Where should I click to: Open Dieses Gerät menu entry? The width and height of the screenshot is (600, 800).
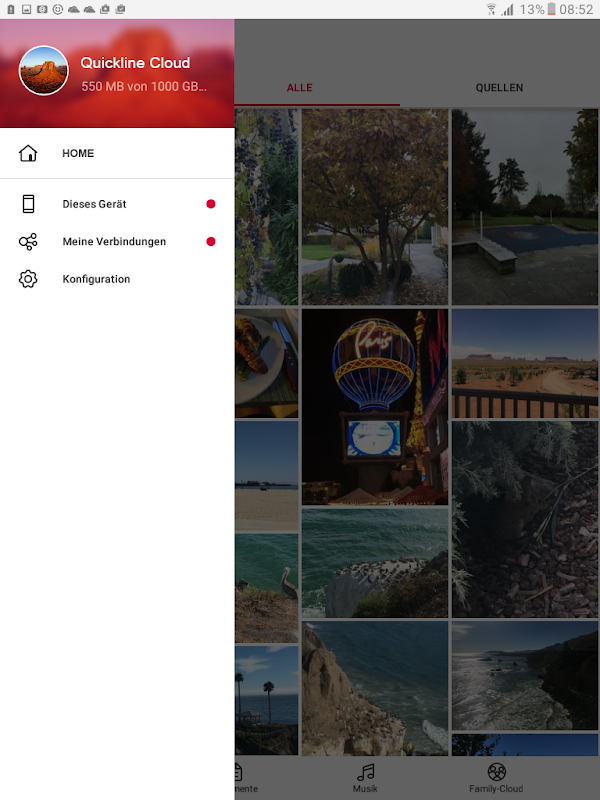click(x=117, y=204)
